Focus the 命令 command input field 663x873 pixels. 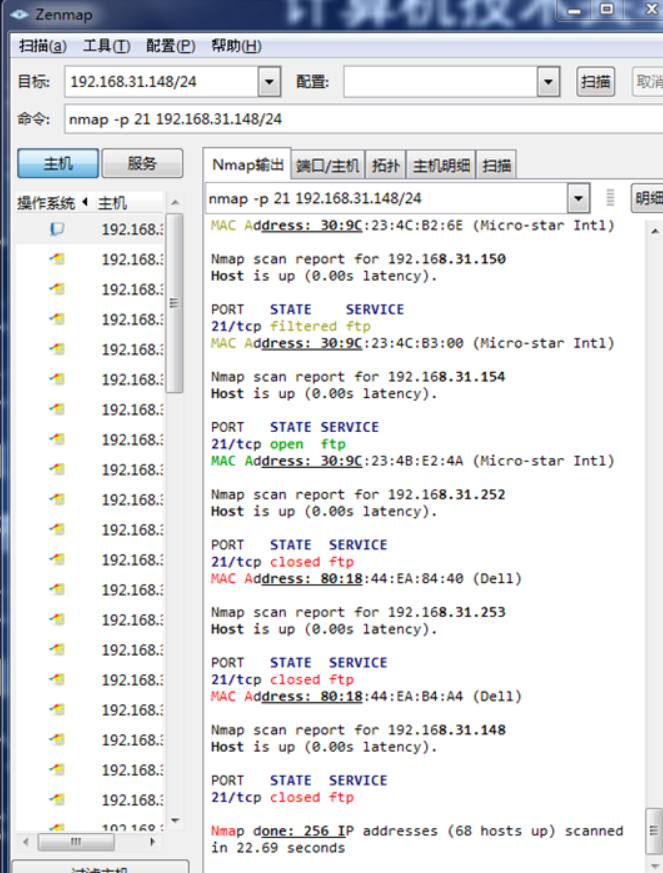(x=364, y=119)
